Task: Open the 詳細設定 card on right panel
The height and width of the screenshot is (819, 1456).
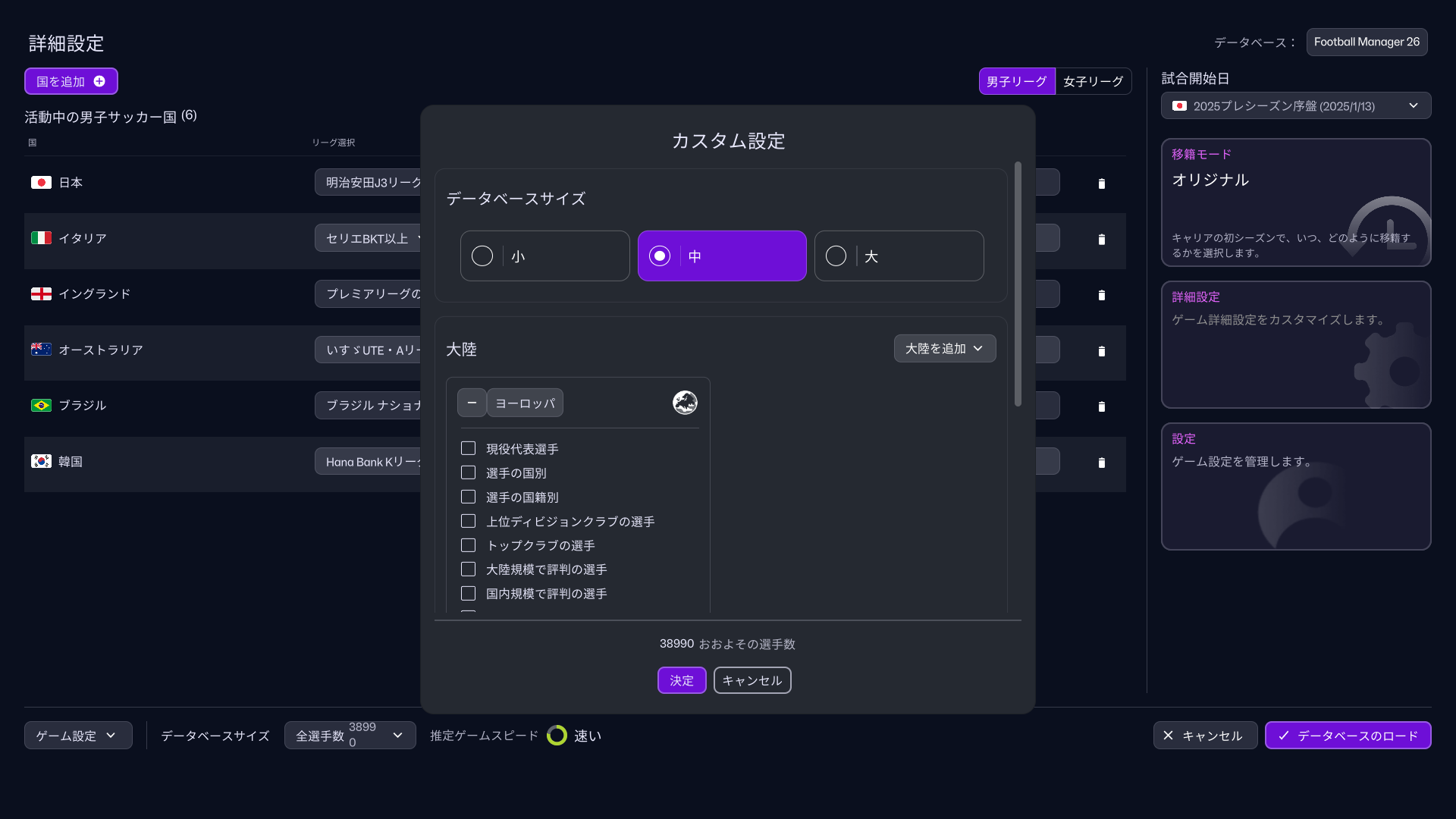Action: (1296, 345)
